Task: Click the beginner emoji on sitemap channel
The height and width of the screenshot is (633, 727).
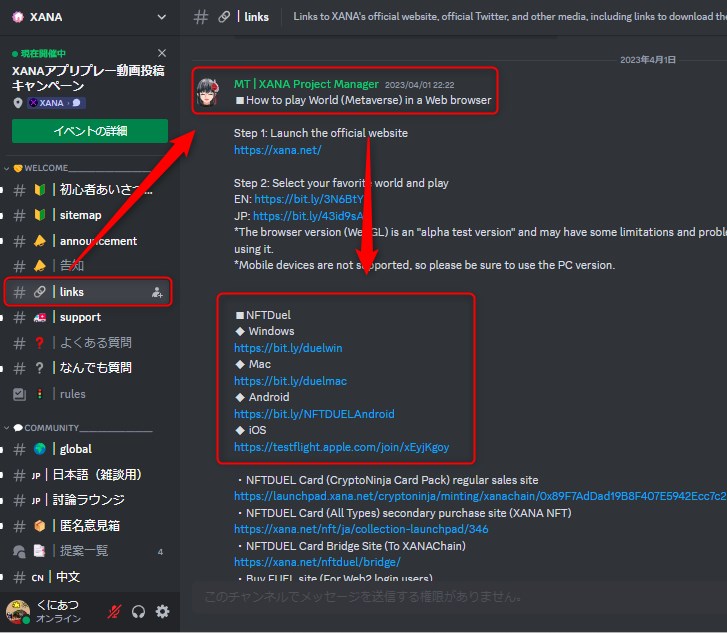Action: point(40,215)
